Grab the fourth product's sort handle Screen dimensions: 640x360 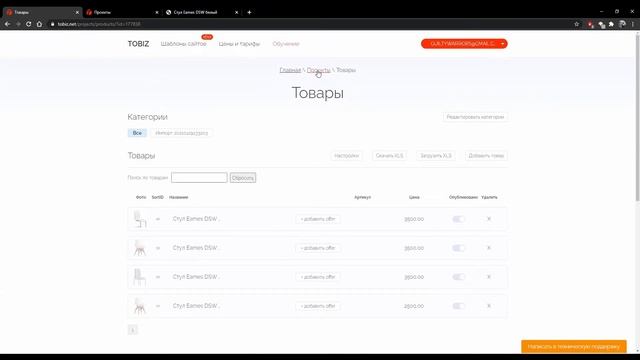[158, 306]
